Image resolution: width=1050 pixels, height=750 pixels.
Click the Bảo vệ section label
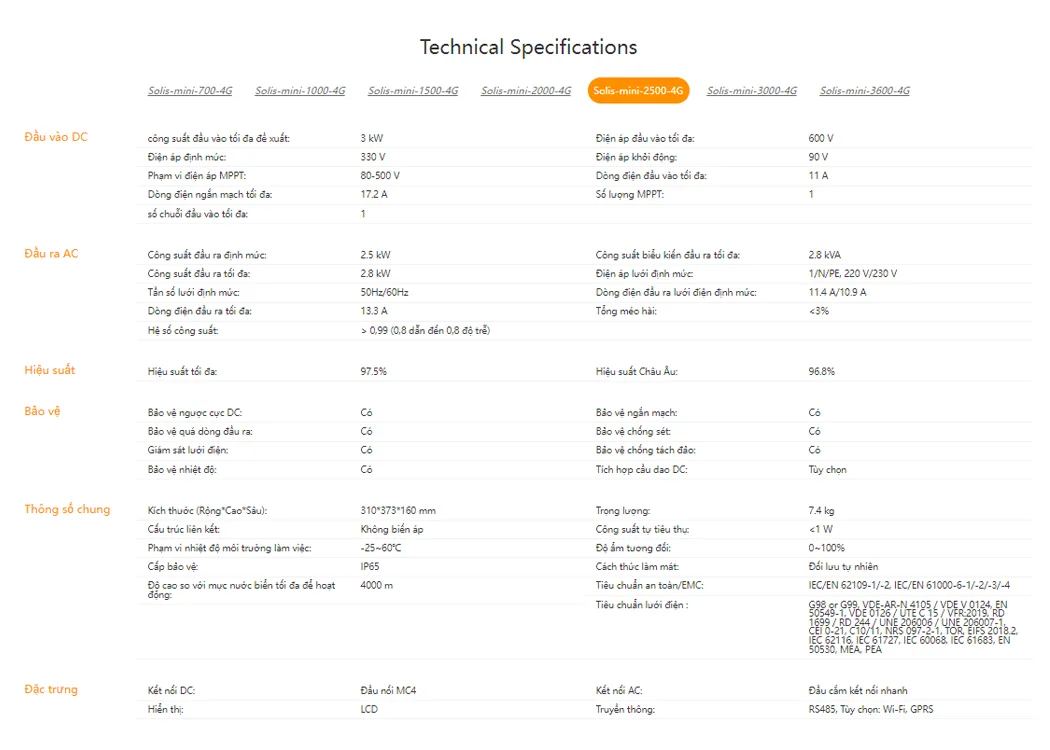point(42,411)
